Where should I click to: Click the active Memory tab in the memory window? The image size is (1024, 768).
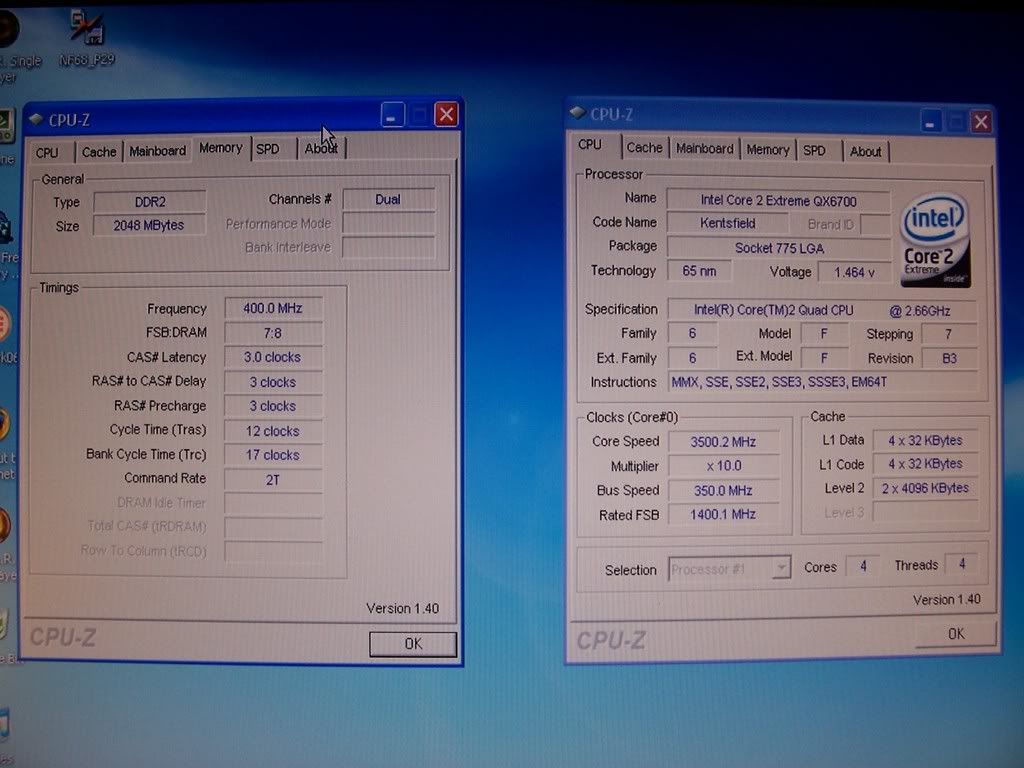221,148
